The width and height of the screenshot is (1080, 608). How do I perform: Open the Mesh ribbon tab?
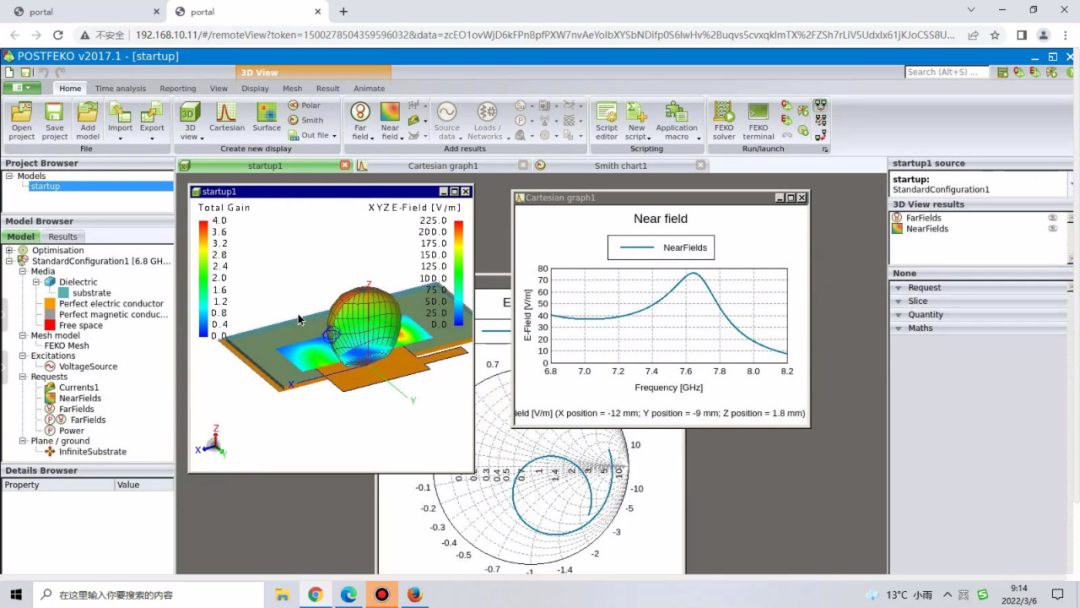[292, 88]
